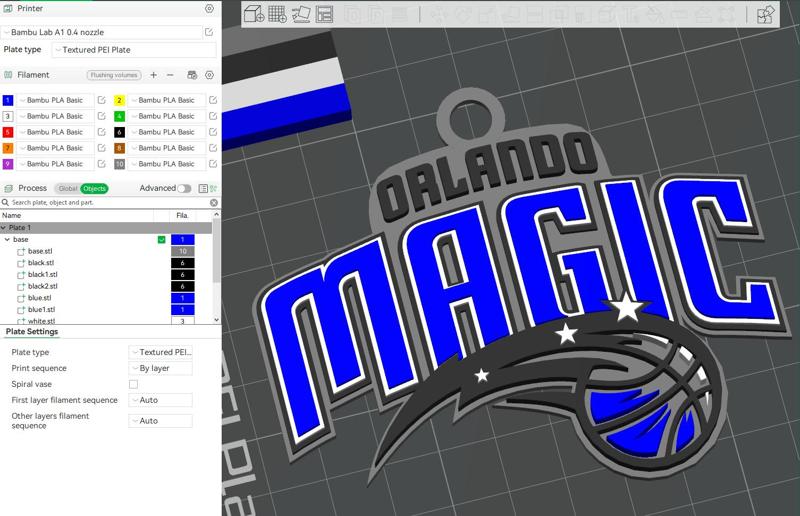Open the Plate type dropdown under Printer
Viewport: 800px width, 516px height.
click(134, 50)
